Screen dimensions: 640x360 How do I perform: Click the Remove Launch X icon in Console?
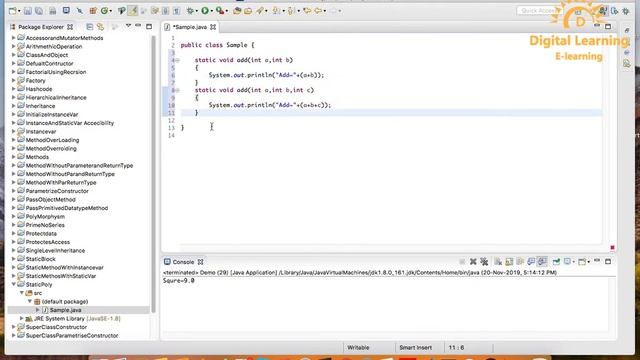coord(473,262)
